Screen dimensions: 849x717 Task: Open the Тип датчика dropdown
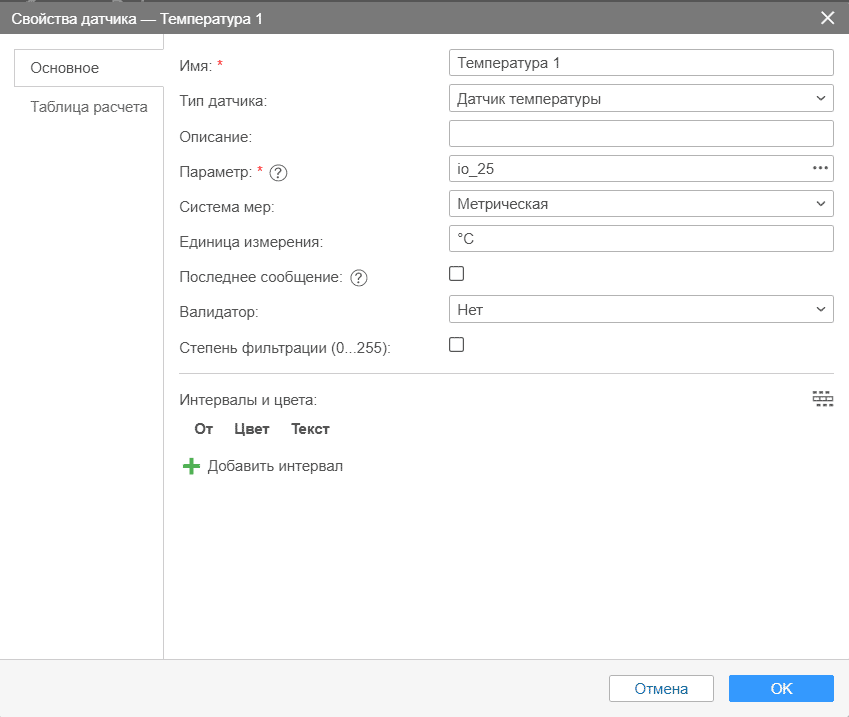click(641, 99)
